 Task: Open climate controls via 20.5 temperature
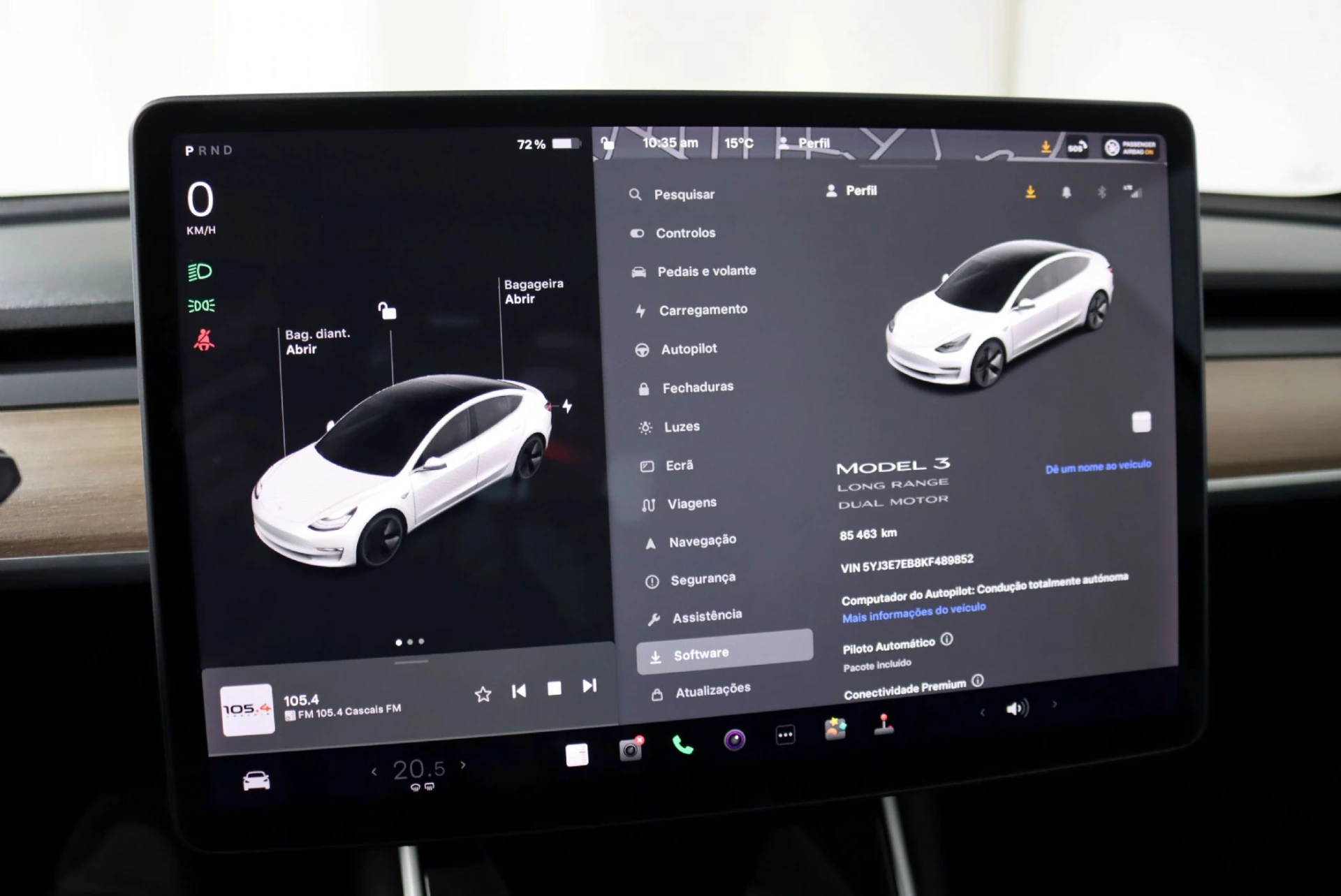pos(418,770)
